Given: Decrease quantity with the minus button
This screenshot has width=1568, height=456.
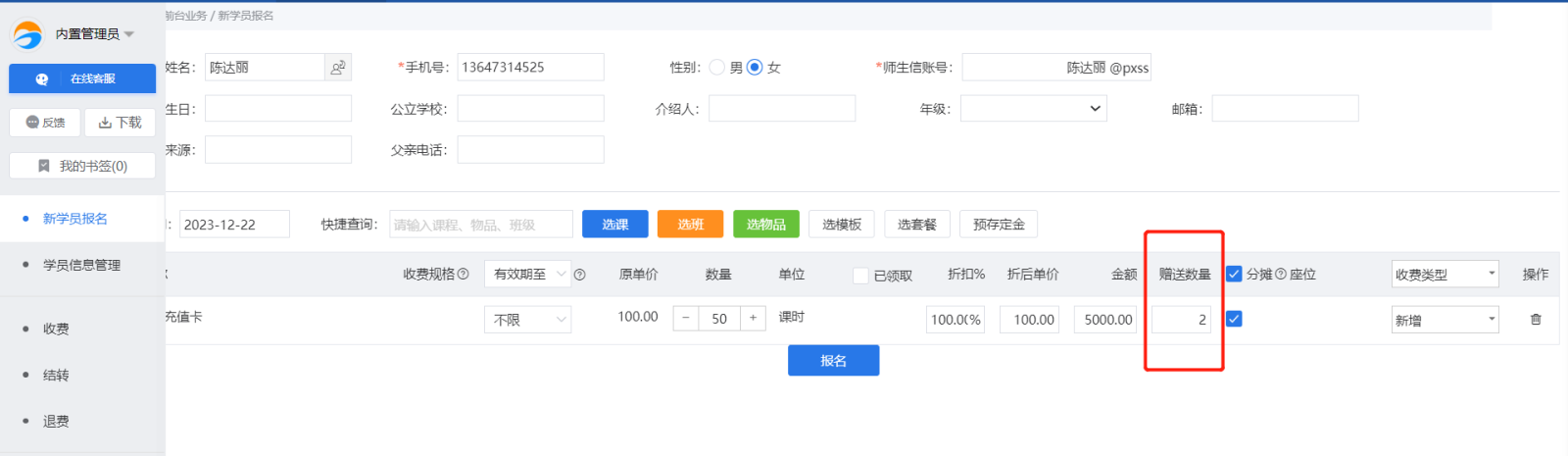Looking at the screenshot, I should [686, 318].
